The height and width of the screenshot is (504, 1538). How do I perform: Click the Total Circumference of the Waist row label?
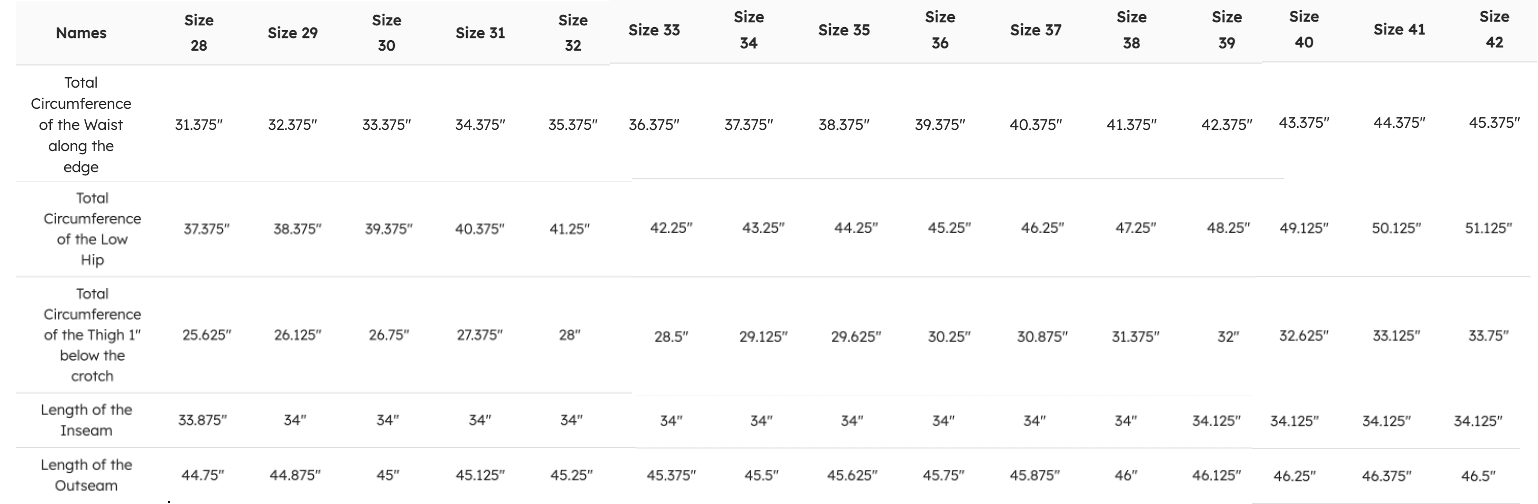(x=81, y=124)
